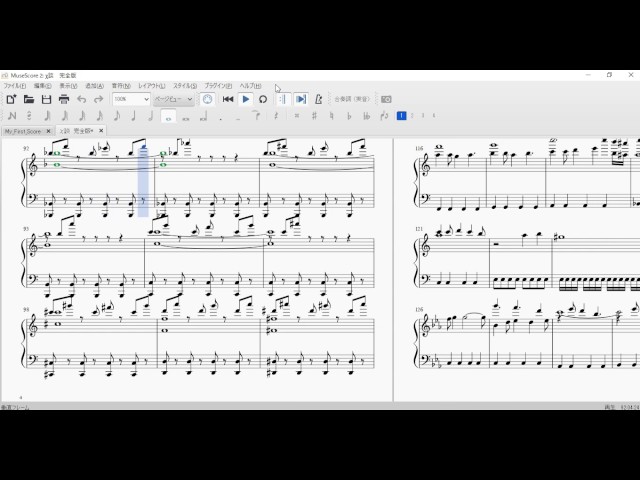Viewport: 640px width, 480px height.
Task: Select the whole note duration
Action: [x=169, y=116]
